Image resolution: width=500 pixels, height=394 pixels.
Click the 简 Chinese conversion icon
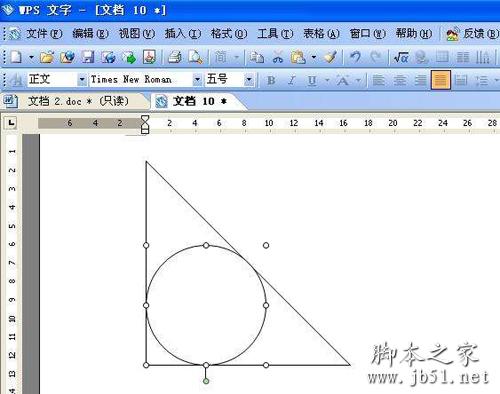[220, 57]
